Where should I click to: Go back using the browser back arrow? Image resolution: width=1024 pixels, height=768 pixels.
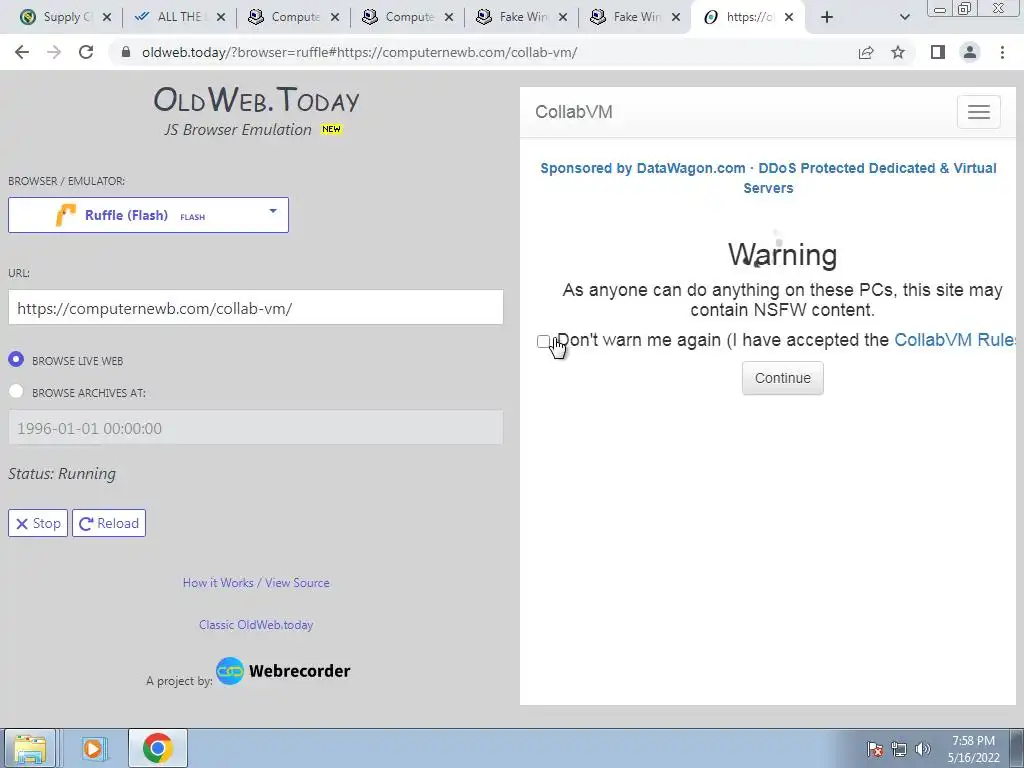click(22, 52)
